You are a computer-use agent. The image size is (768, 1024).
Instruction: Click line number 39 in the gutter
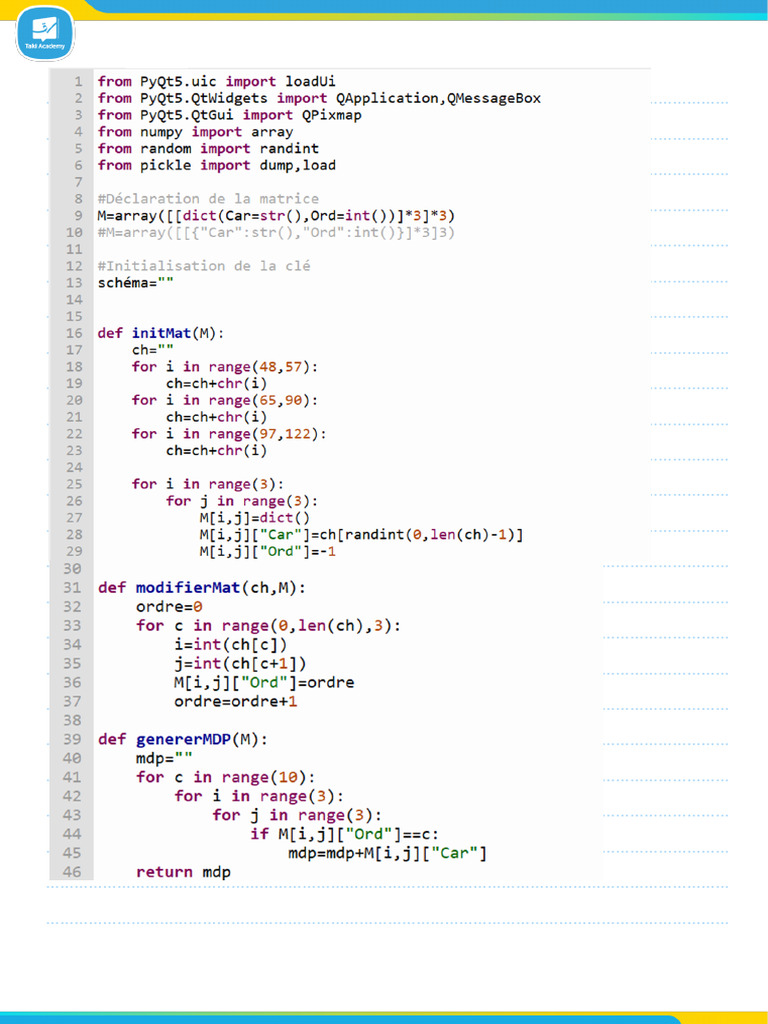point(72,739)
